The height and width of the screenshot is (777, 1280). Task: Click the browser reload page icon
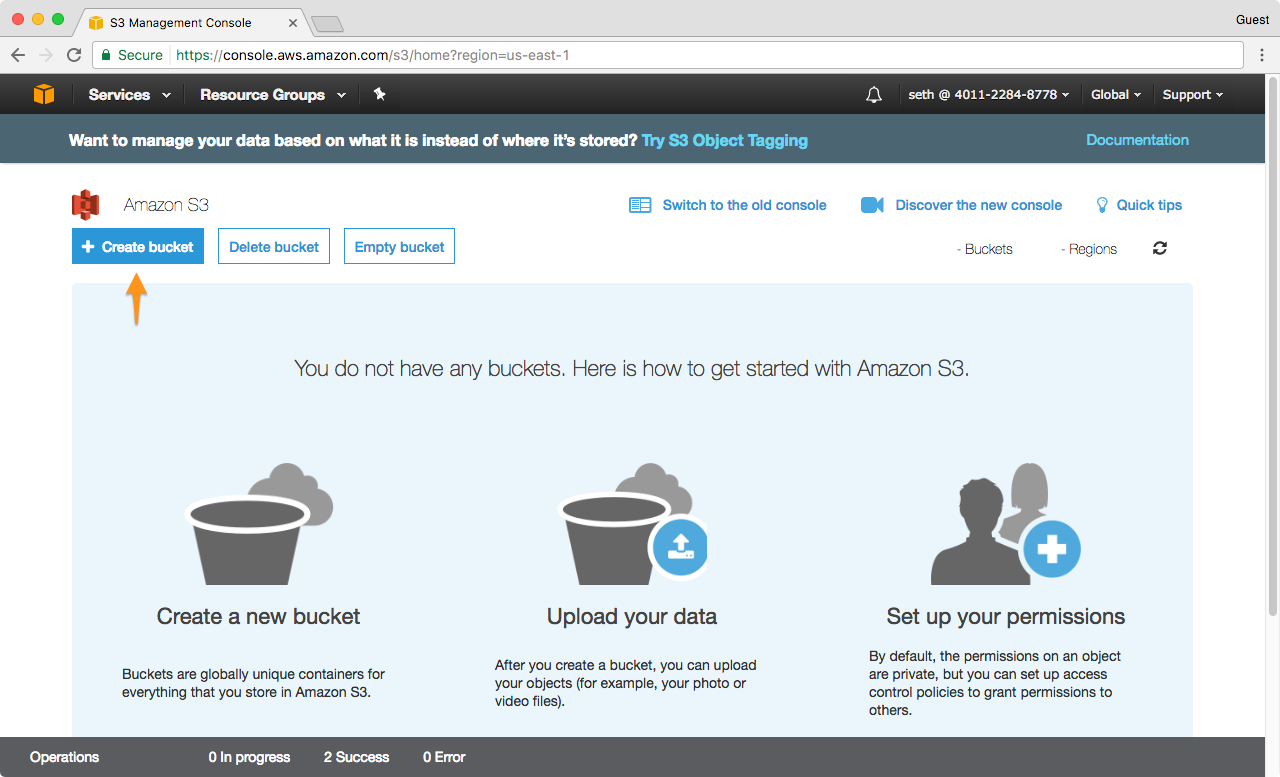pos(74,55)
